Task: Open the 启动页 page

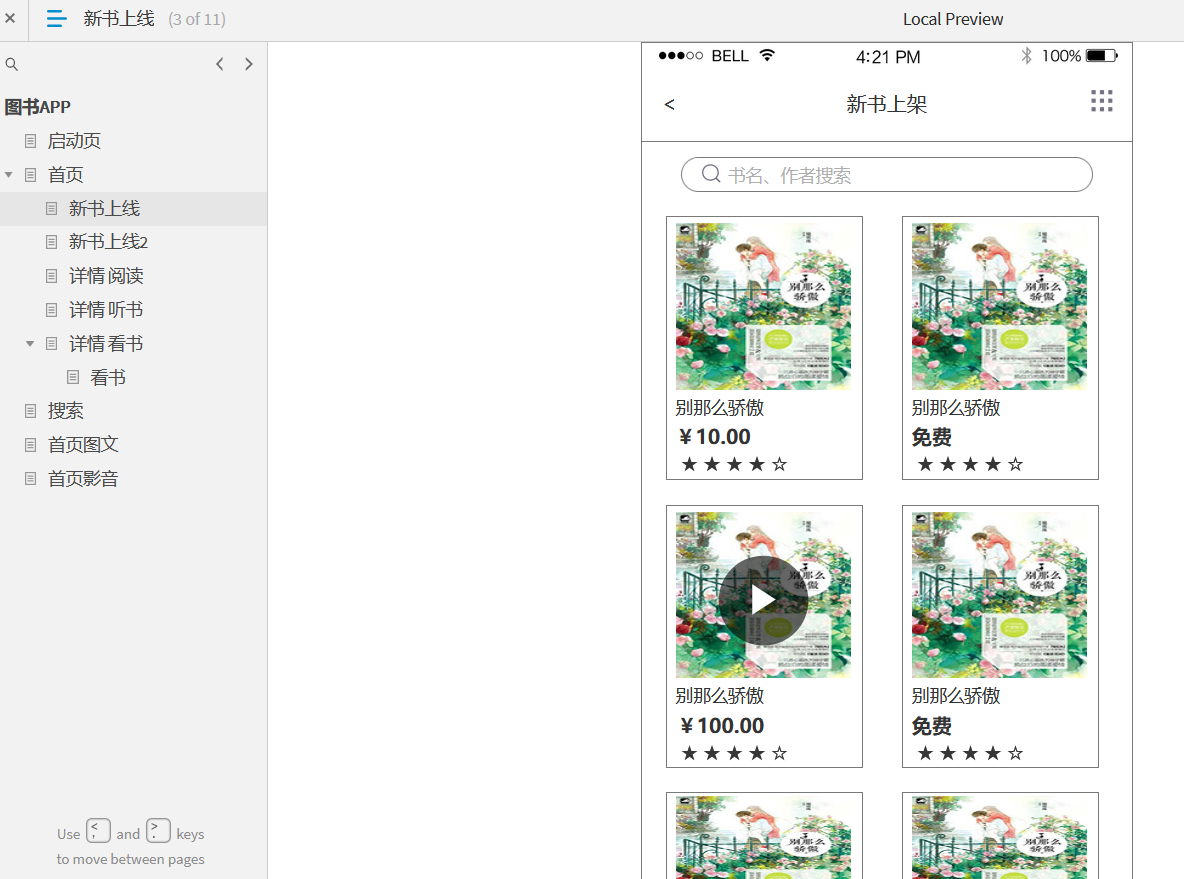Action: [74, 141]
